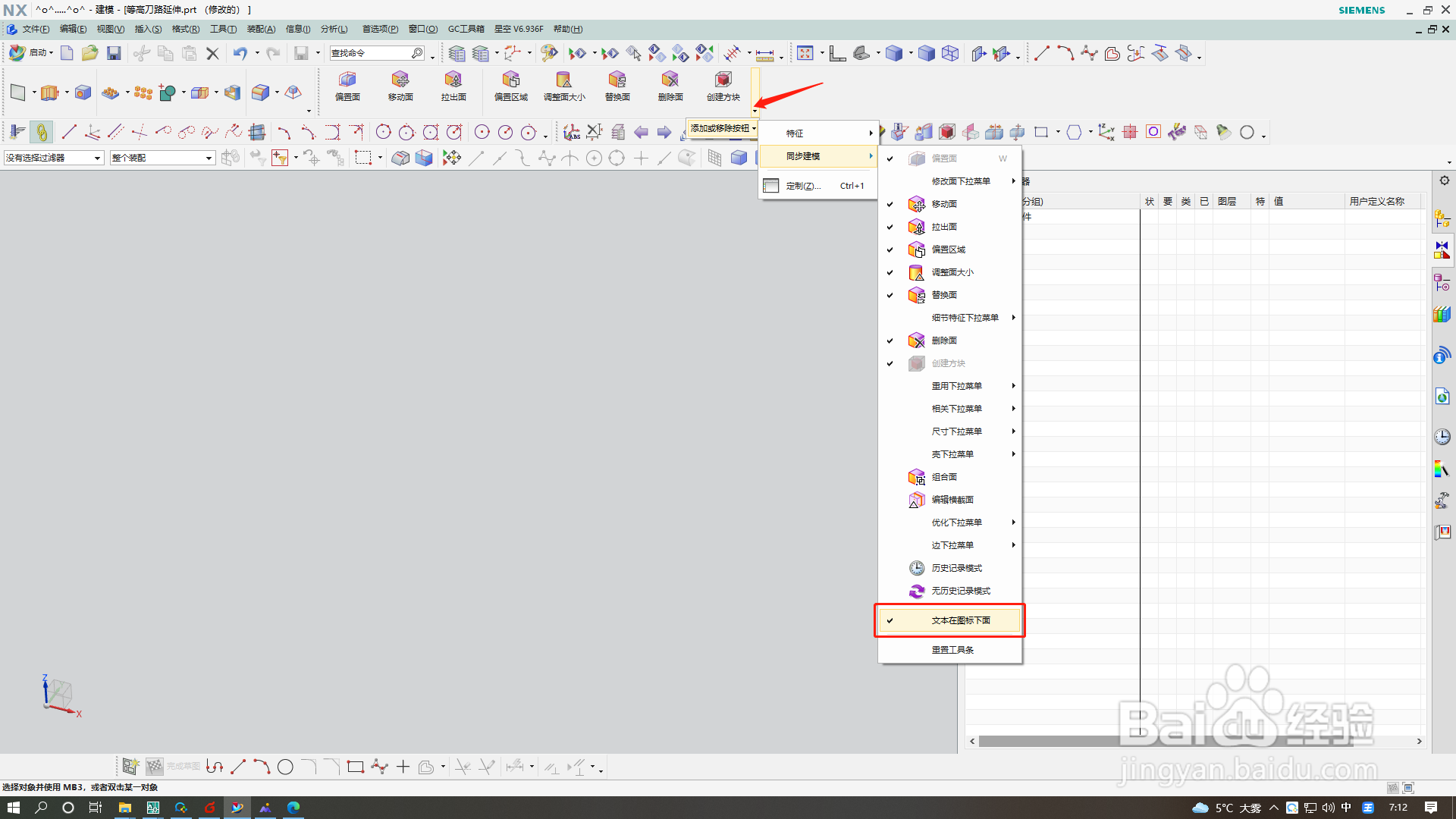The image size is (1456, 819).
Task: Open the history clock icon in right sidebar
Action: [x=1442, y=437]
